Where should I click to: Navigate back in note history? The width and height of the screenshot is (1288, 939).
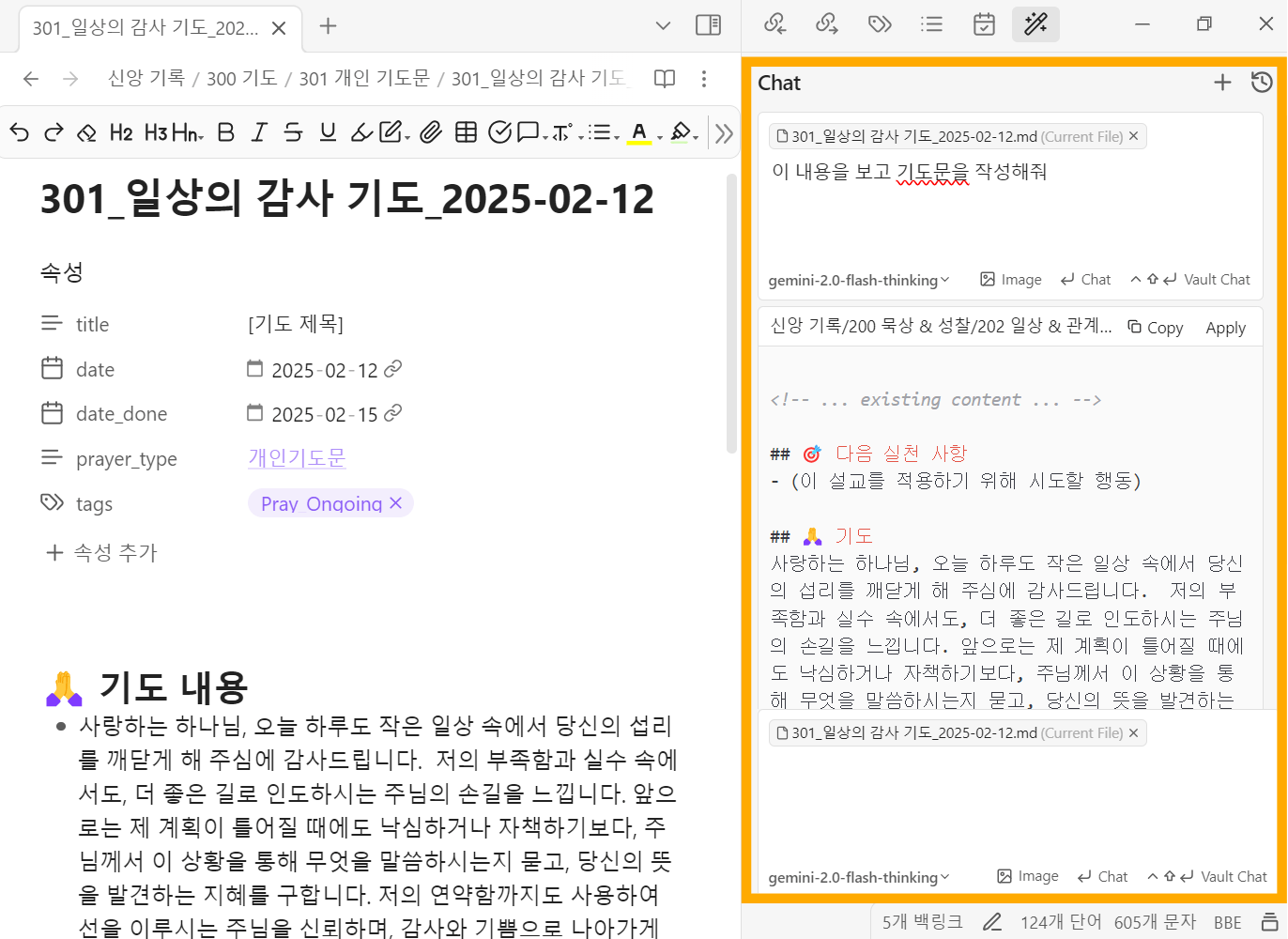[31, 79]
